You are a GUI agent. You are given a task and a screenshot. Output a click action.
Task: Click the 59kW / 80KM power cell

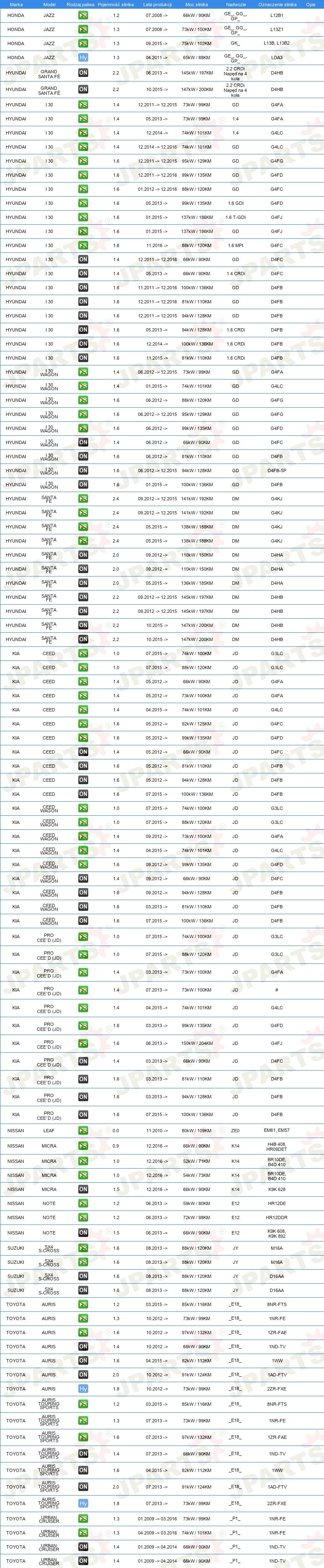pos(197,1203)
